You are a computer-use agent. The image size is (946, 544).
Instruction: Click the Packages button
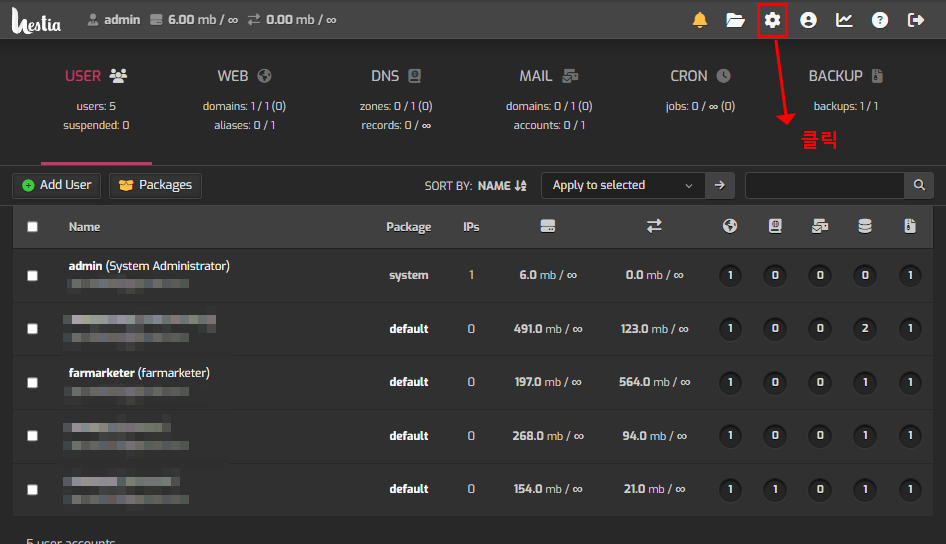[155, 185]
